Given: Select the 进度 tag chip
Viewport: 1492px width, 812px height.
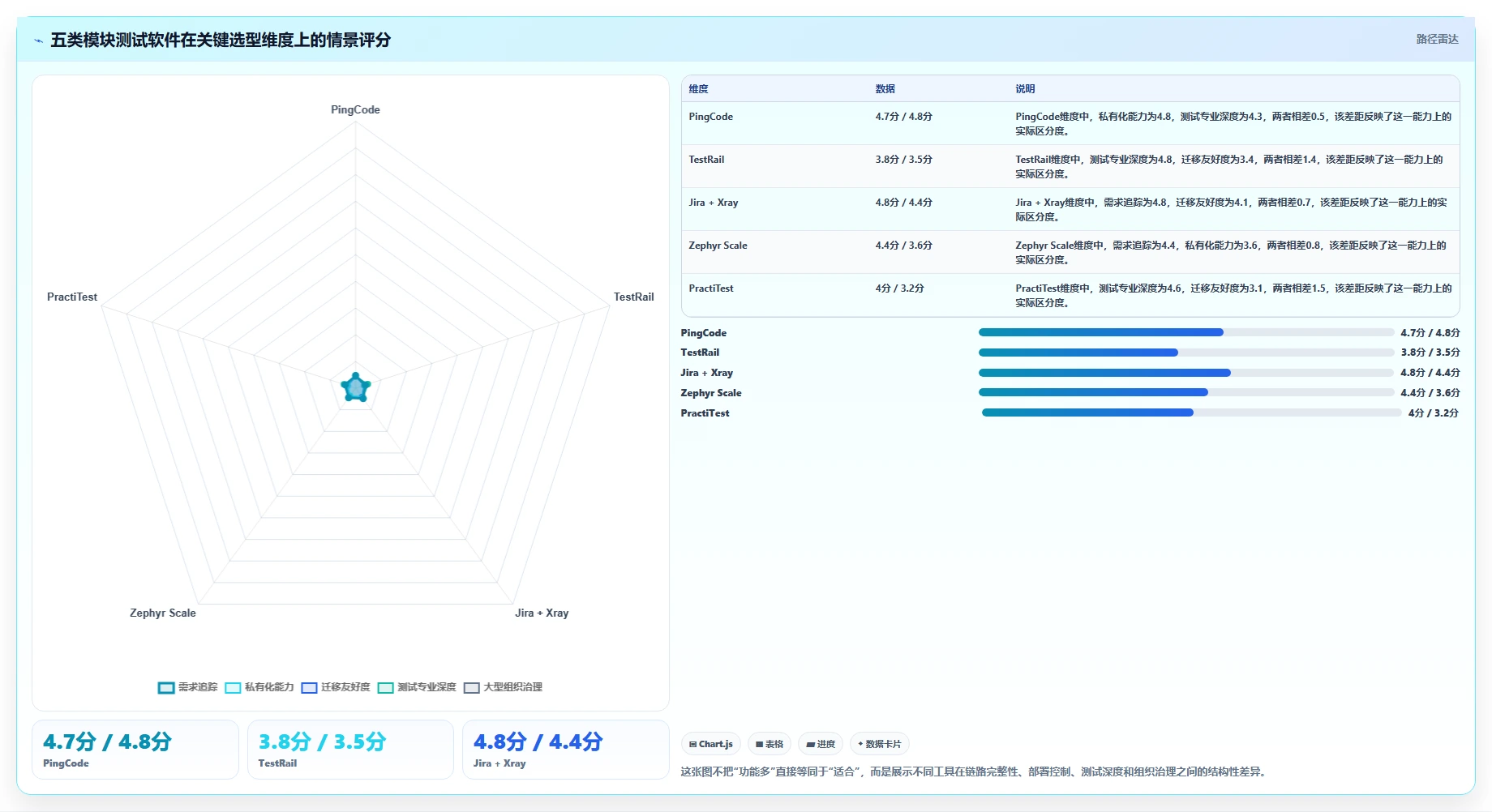Looking at the screenshot, I should tap(820, 744).
